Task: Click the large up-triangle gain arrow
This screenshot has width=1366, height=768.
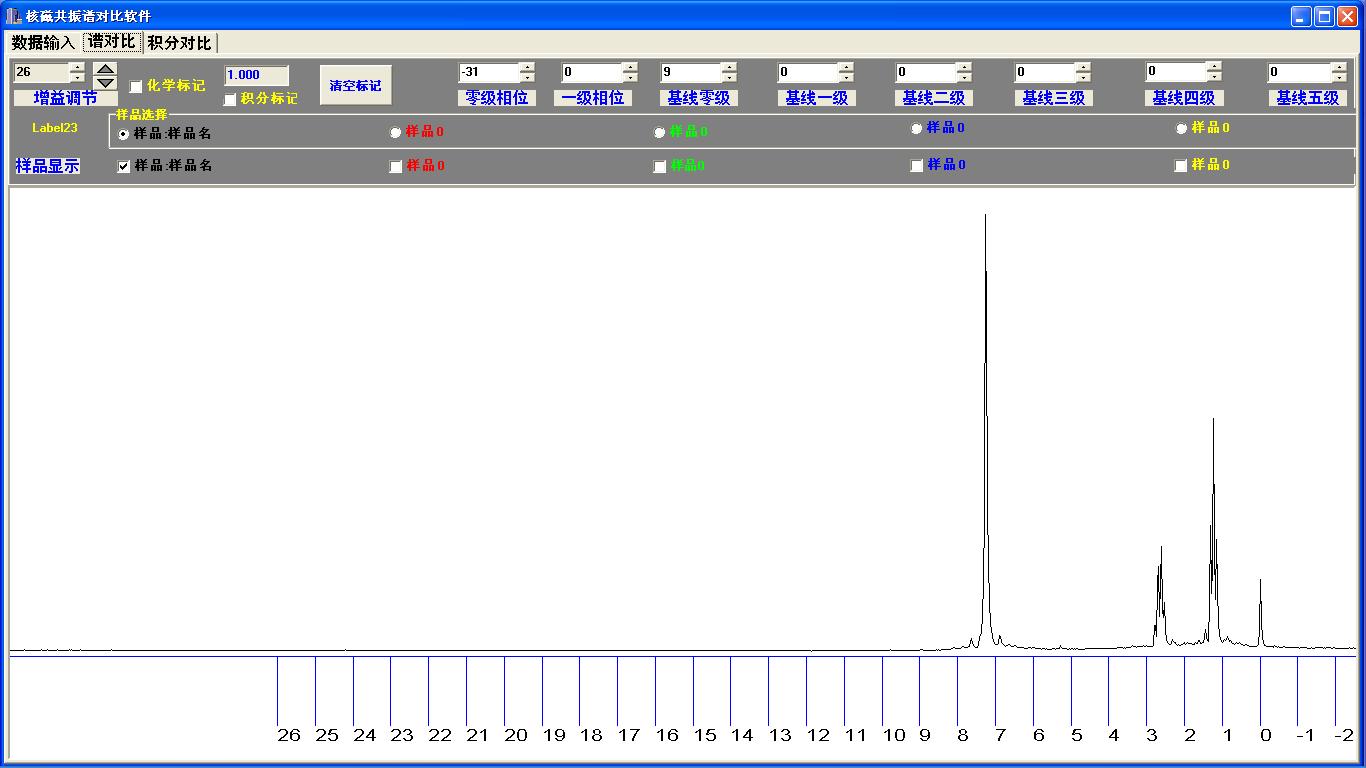Action: click(x=105, y=69)
